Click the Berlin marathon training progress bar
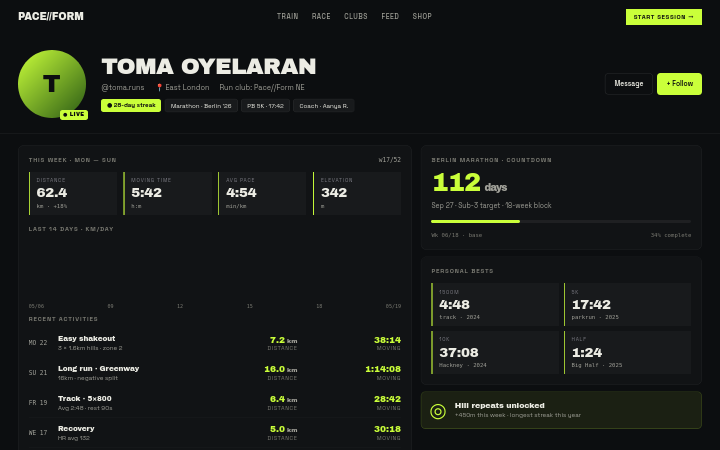The image size is (720, 450). tap(561, 221)
